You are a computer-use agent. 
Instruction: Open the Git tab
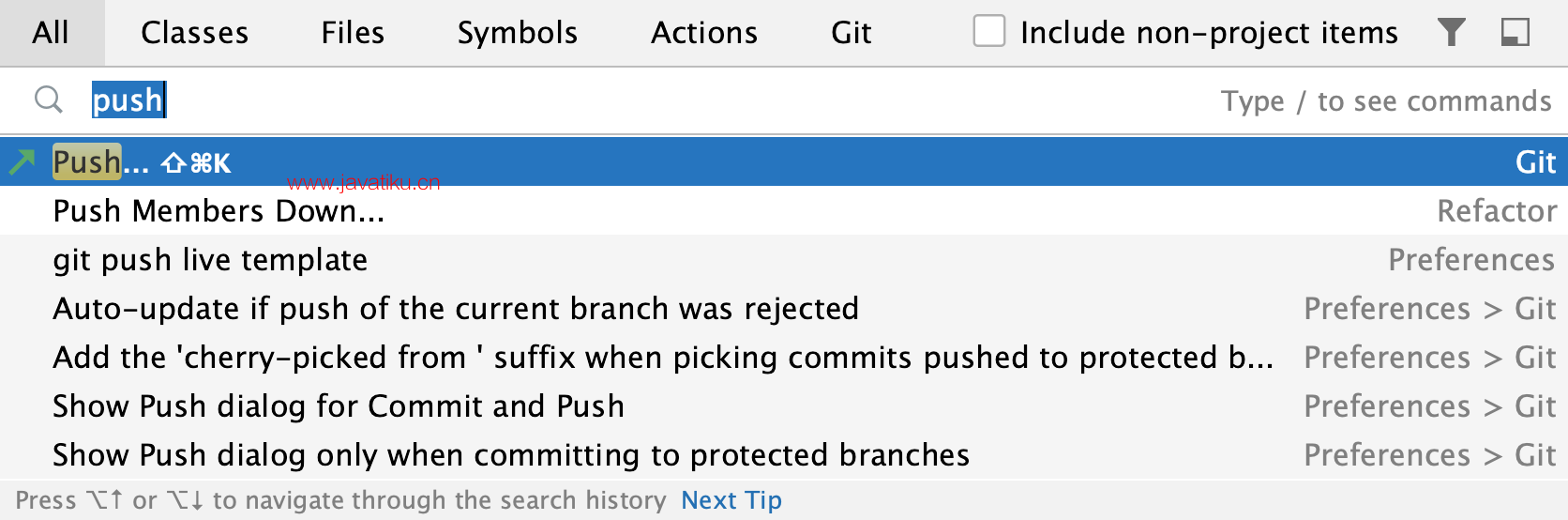pyautogui.click(x=851, y=33)
